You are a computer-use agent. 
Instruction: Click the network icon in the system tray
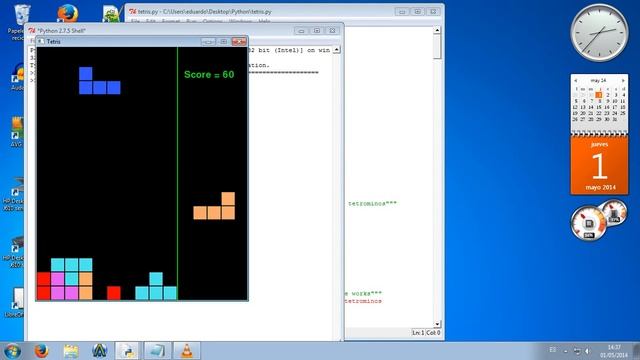click(x=577, y=351)
